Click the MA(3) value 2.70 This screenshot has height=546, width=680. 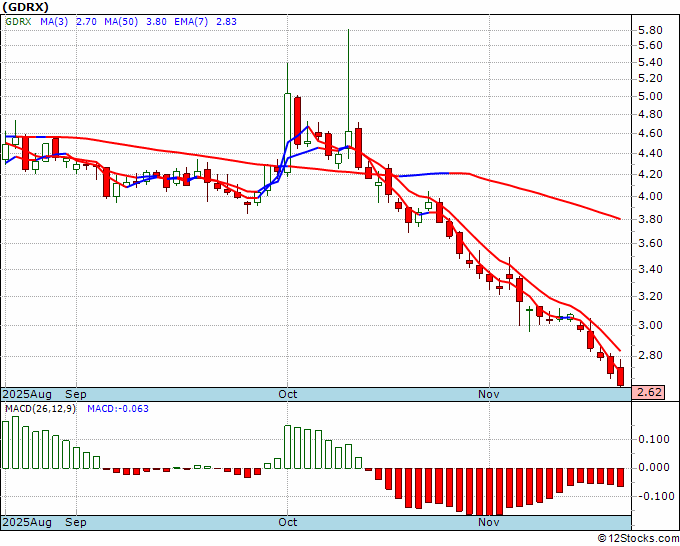[86, 22]
